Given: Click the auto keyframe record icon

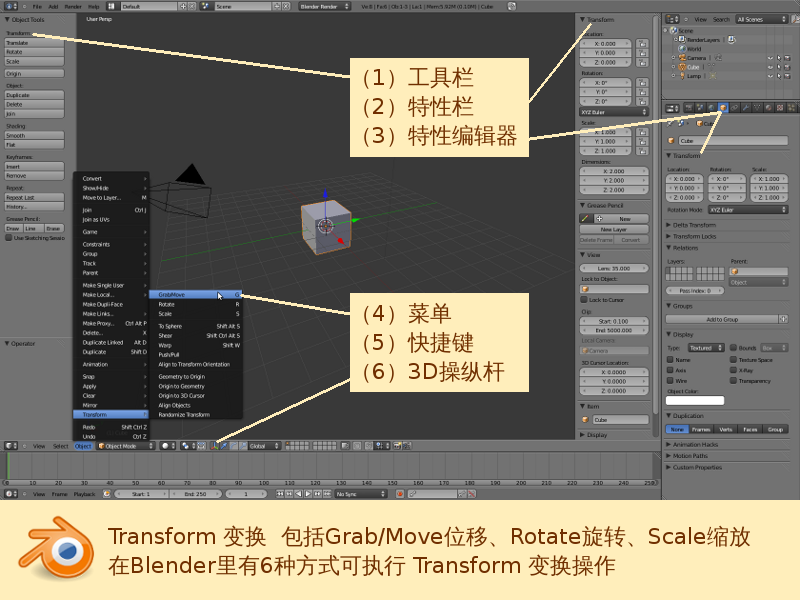Looking at the screenshot, I should 400,494.
